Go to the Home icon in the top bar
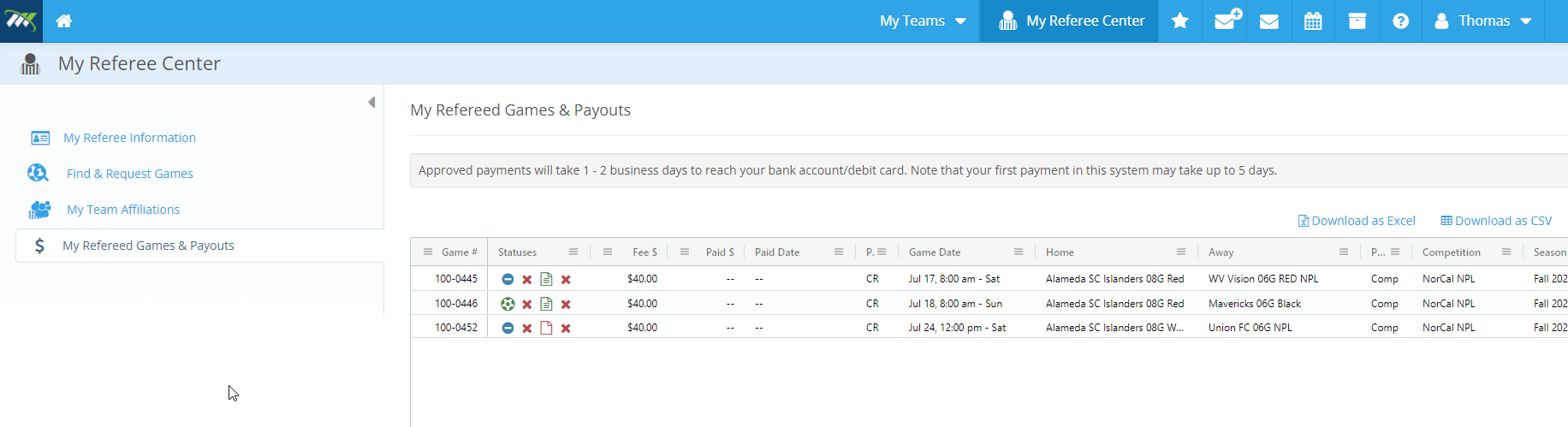Screen dimensions: 1568x427 [64, 21]
